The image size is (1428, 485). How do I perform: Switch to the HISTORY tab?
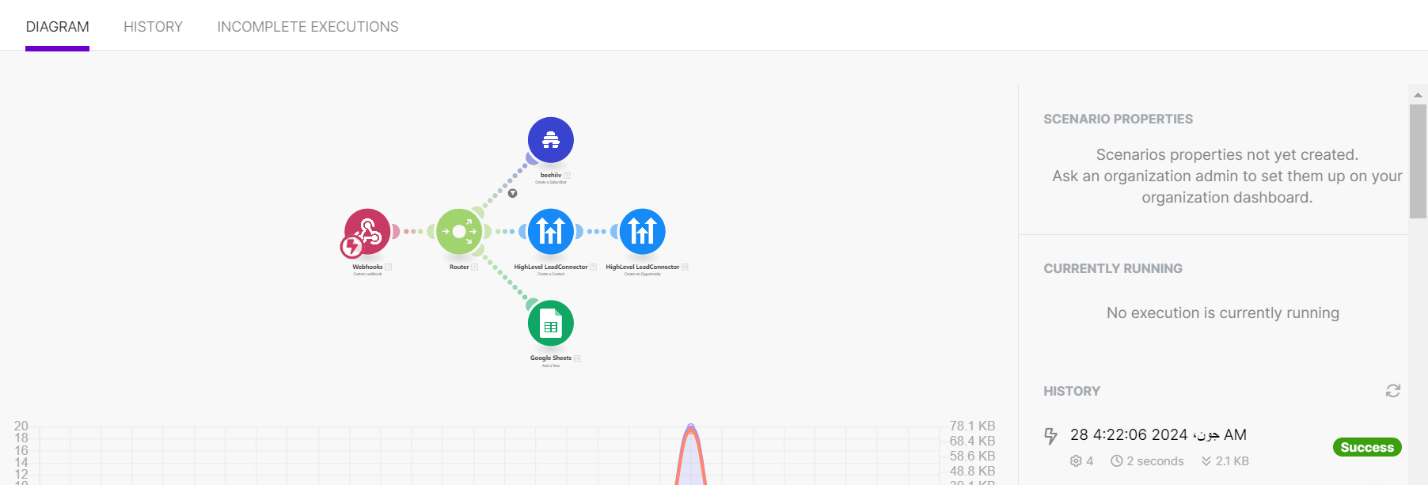(153, 27)
